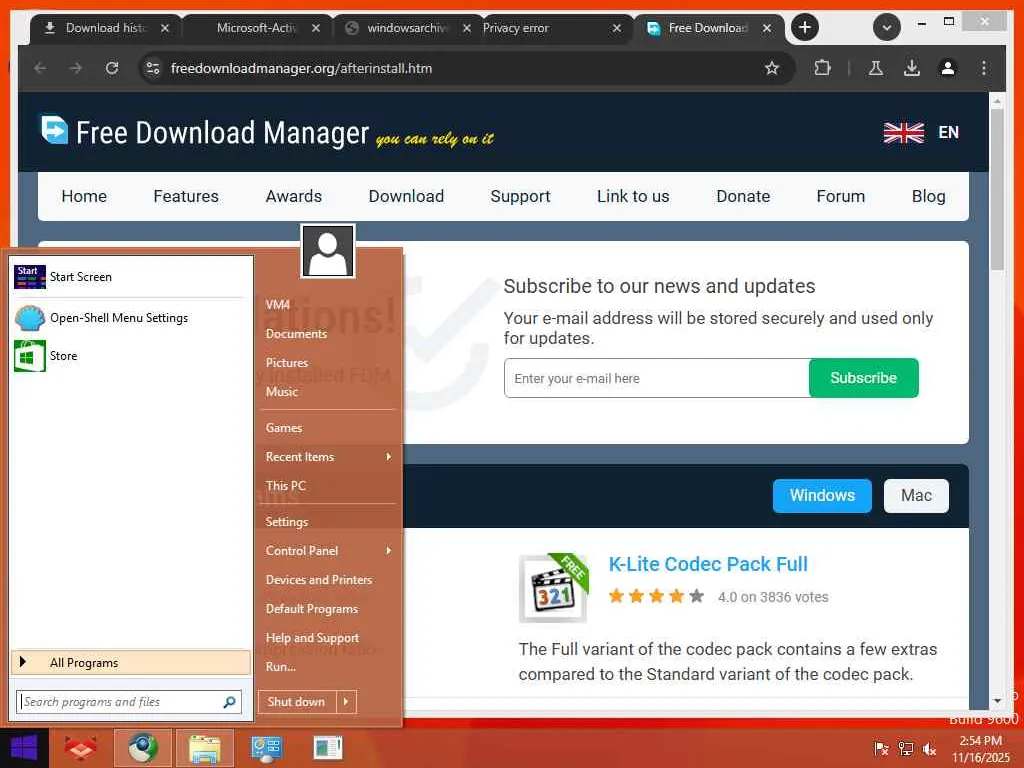Open the tab search dropdown
Image resolution: width=1024 pixels, height=768 pixels.
pyautogui.click(x=887, y=27)
